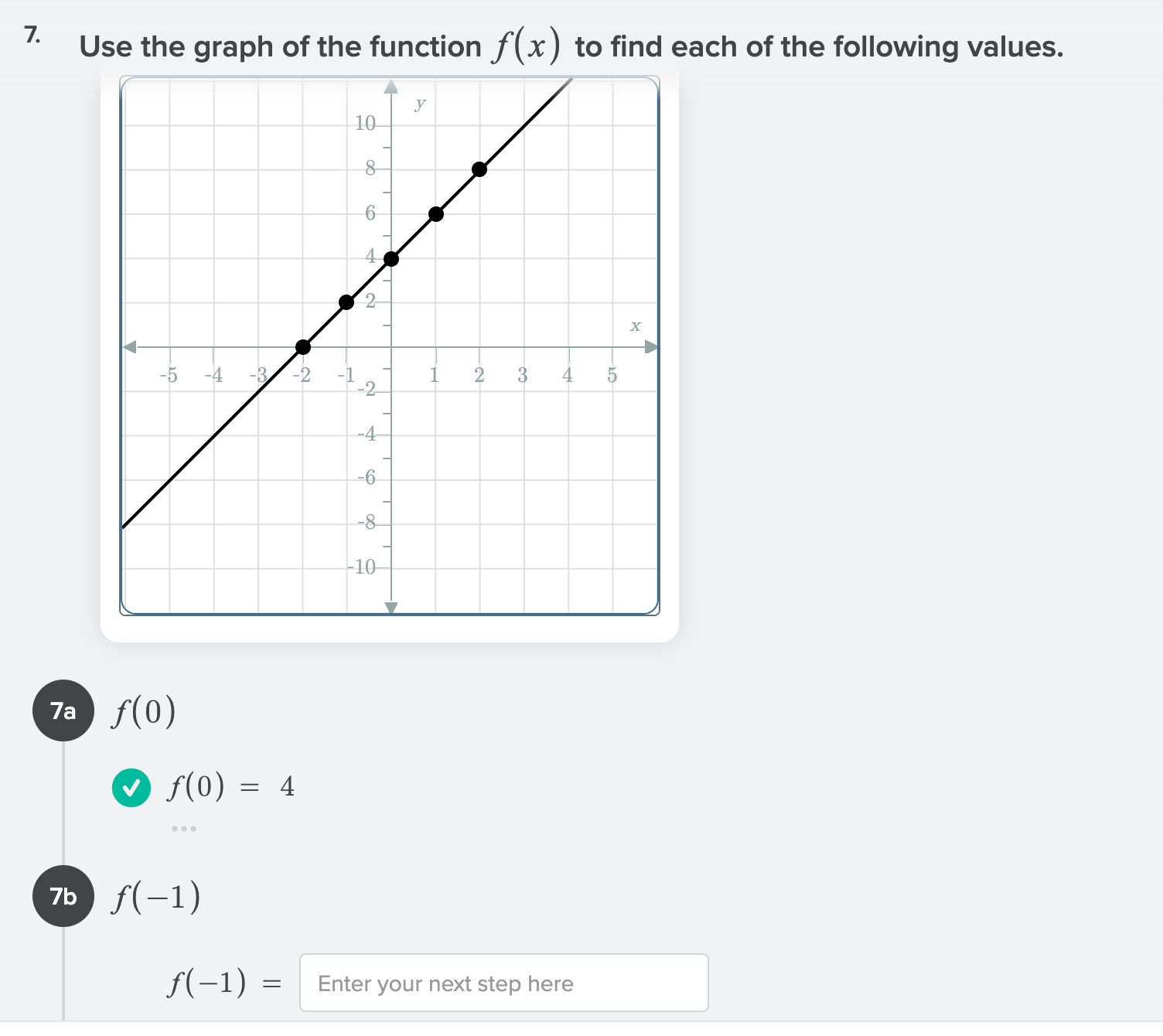Screen dimensions: 1163x1036
Task: Expand the ellipsis under f(0) = 4
Action: [182, 827]
